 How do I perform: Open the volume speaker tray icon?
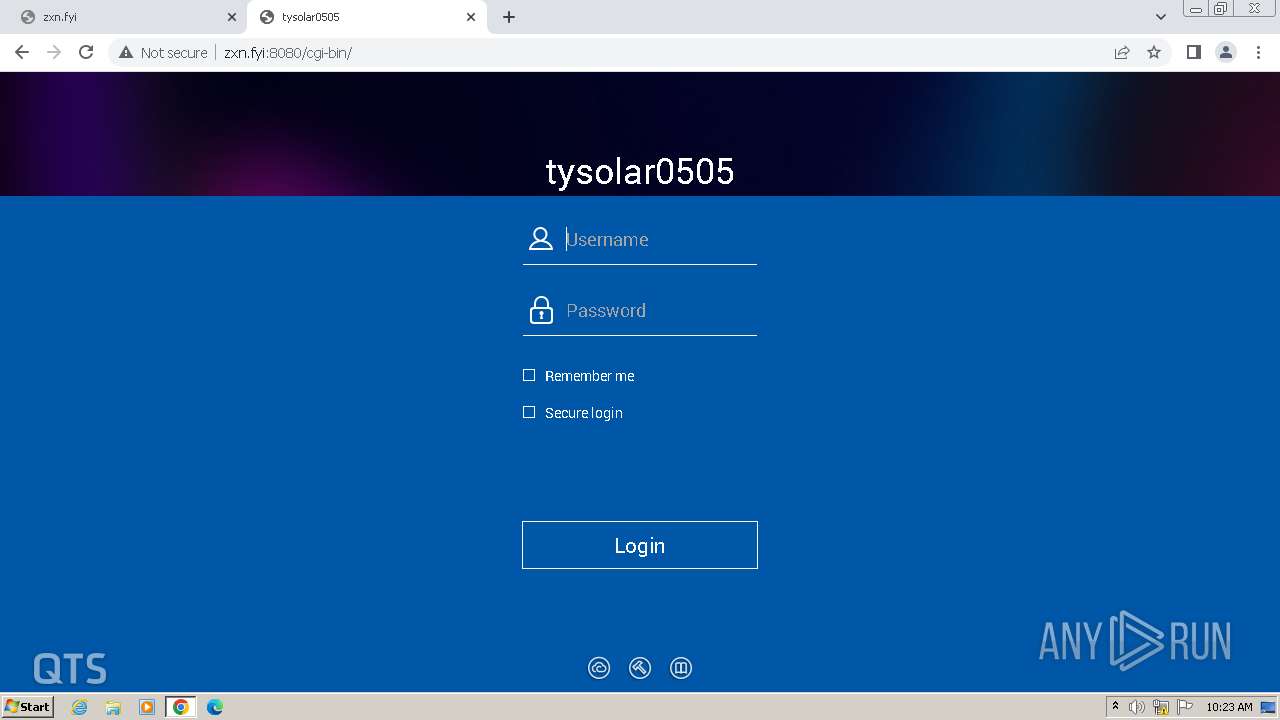point(1137,707)
